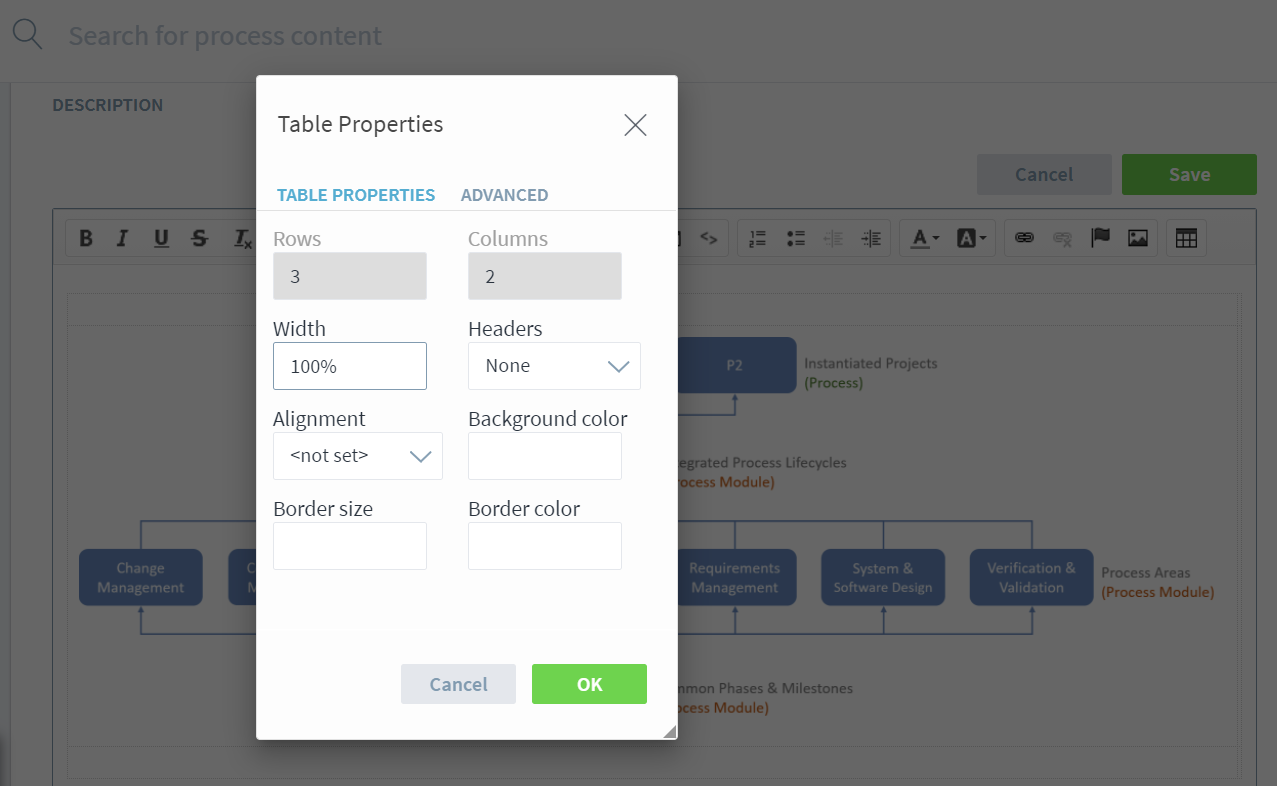
Task: Close the Table Properties dialog
Action: pyautogui.click(x=635, y=125)
